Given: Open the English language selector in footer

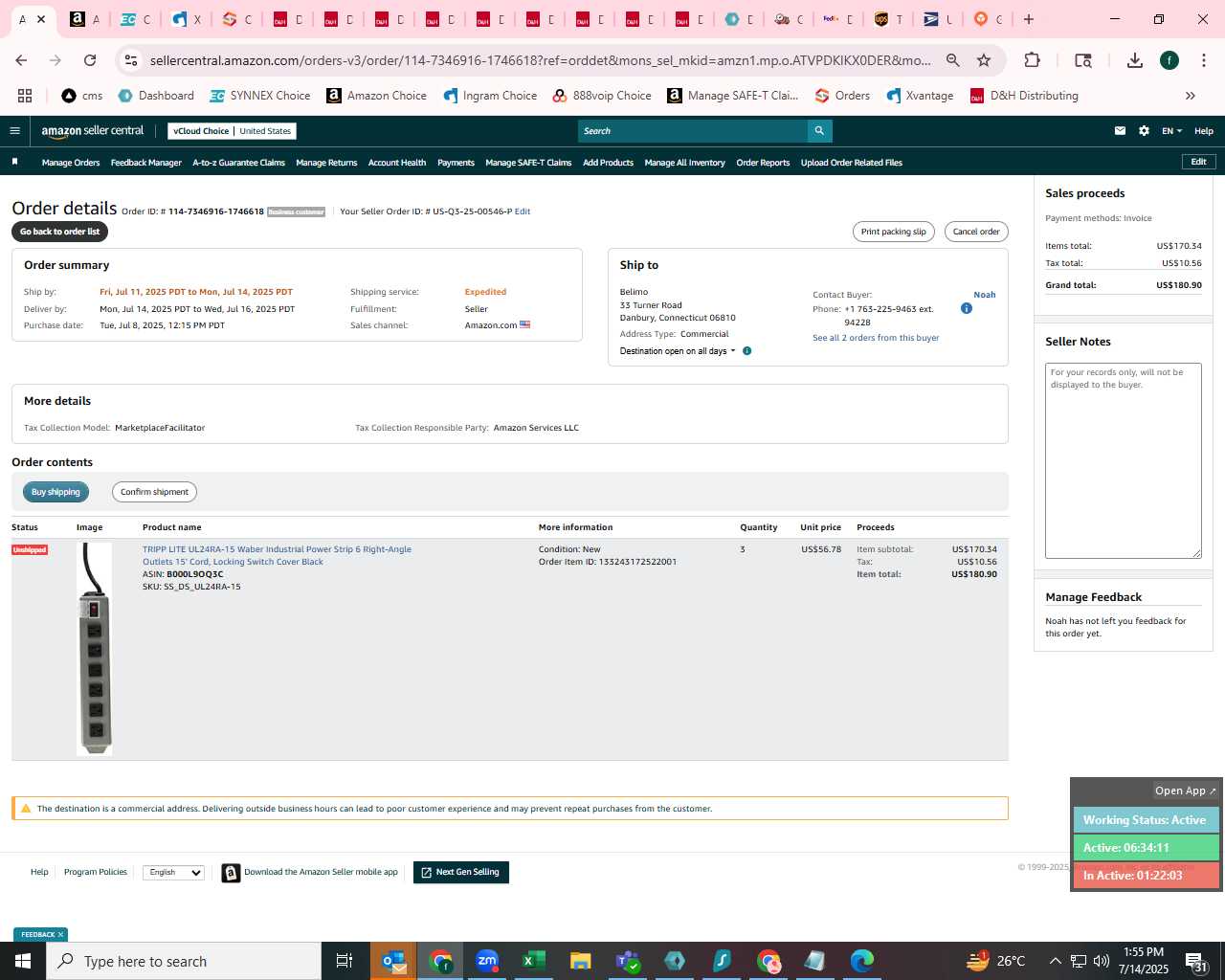Looking at the screenshot, I should (x=173, y=872).
